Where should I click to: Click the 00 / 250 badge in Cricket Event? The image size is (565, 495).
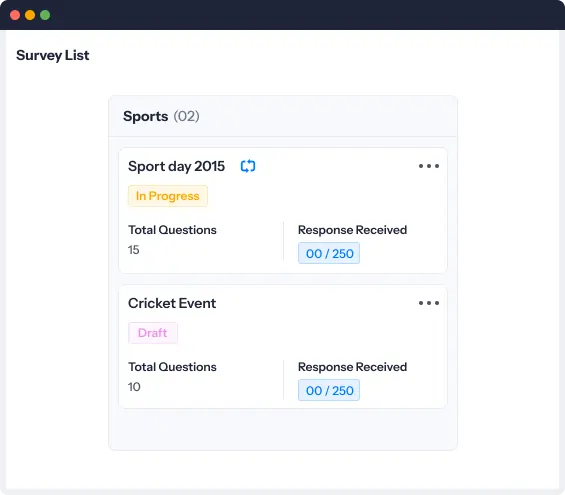[x=329, y=390]
